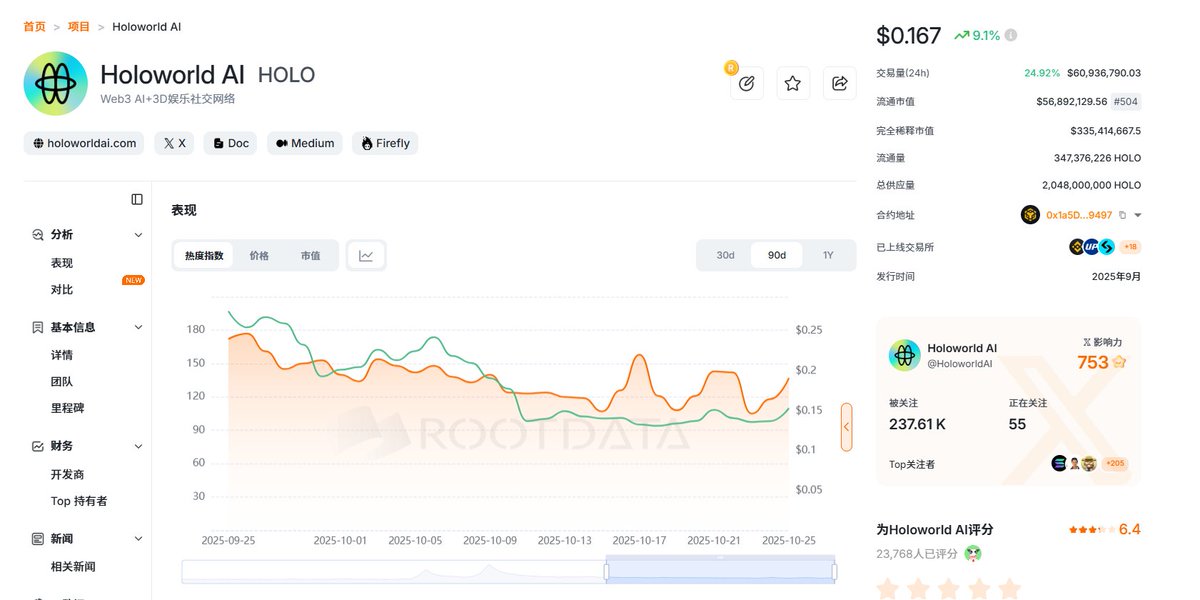
Task: Click the line chart view icon
Action: pyautogui.click(x=366, y=256)
